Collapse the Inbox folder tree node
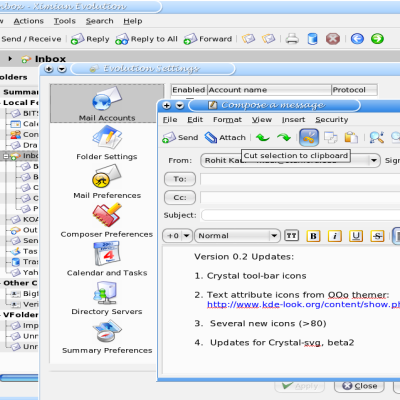The image size is (400, 400). 6,156
